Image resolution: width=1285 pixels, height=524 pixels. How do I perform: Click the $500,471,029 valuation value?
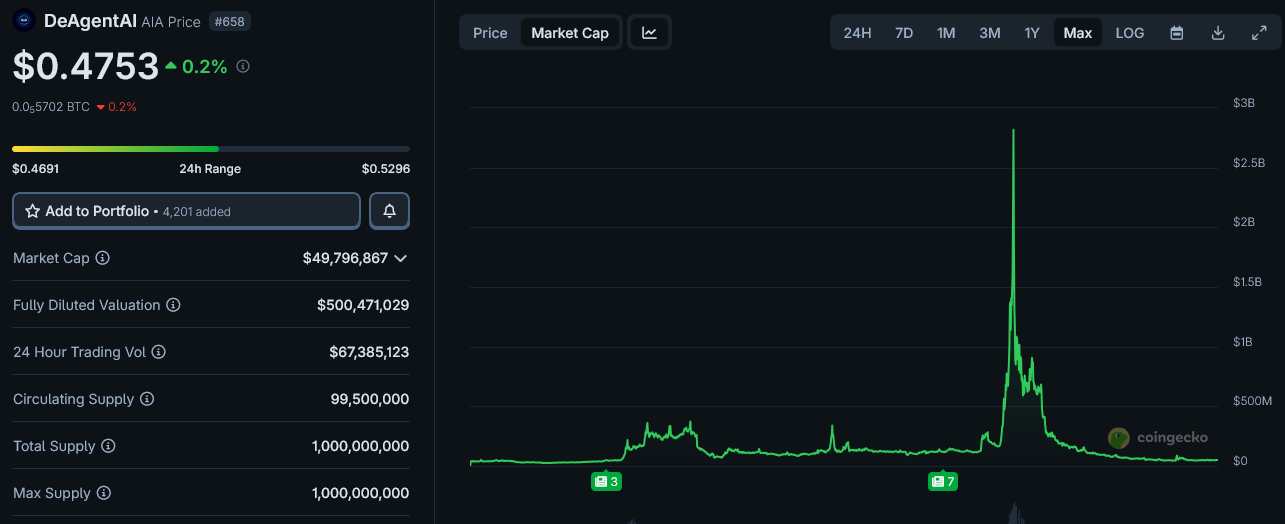363,305
